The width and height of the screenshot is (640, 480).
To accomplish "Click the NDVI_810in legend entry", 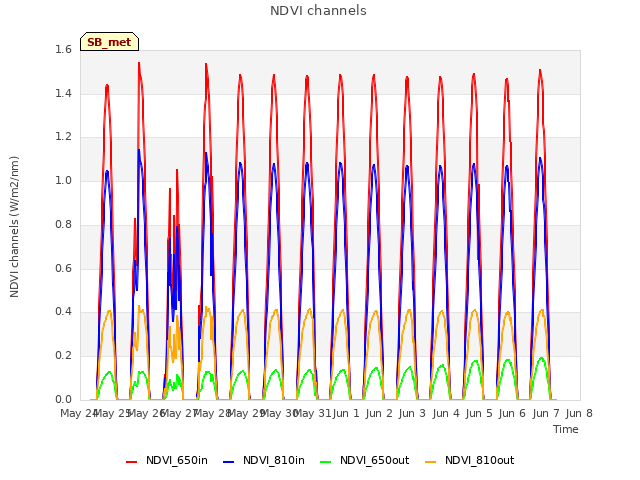I will pyautogui.click(x=264, y=460).
